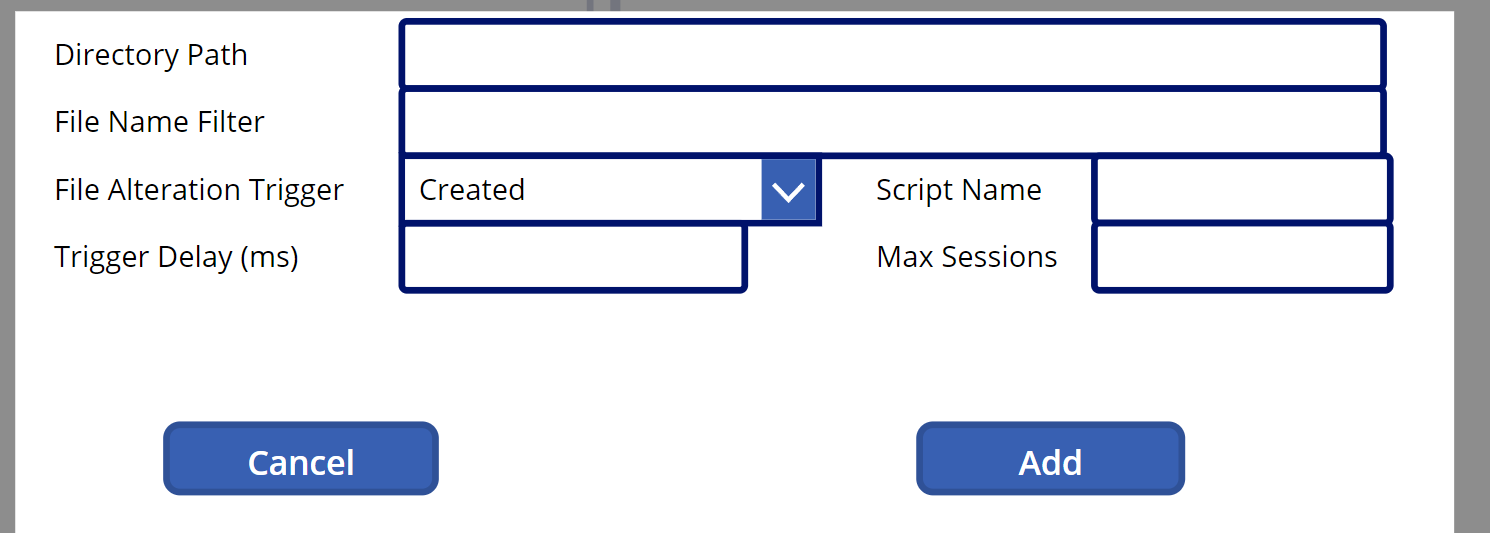The height and width of the screenshot is (533, 1490).
Task: Click the Directory Path label
Action: (x=151, y=55)
